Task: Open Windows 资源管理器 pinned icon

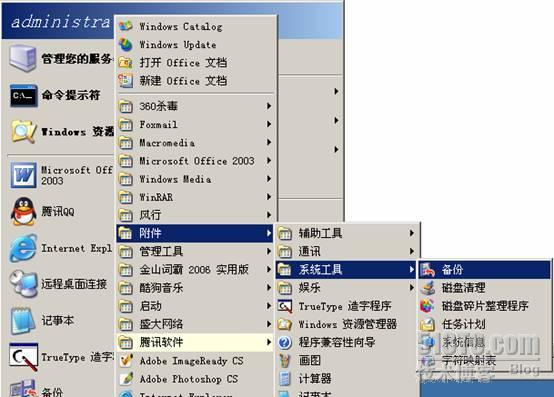Action: point(23,131)
